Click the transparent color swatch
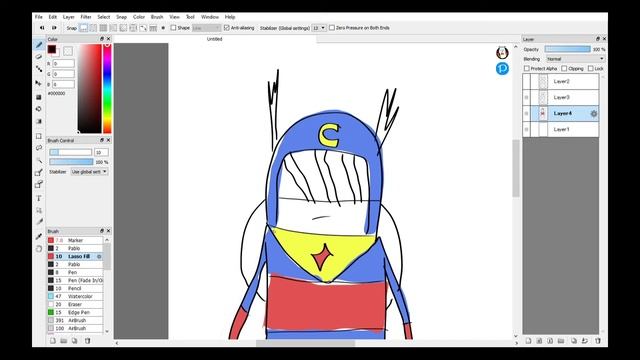 tap(68, 51)
